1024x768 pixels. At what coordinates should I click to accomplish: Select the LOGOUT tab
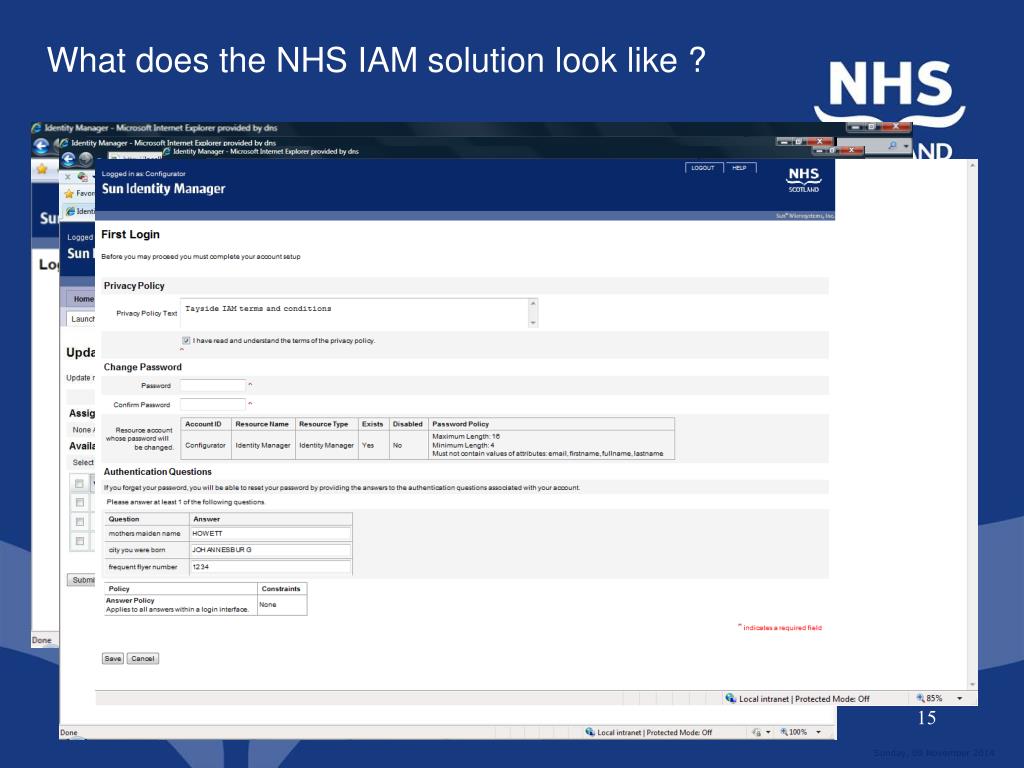tap(703, 168)
